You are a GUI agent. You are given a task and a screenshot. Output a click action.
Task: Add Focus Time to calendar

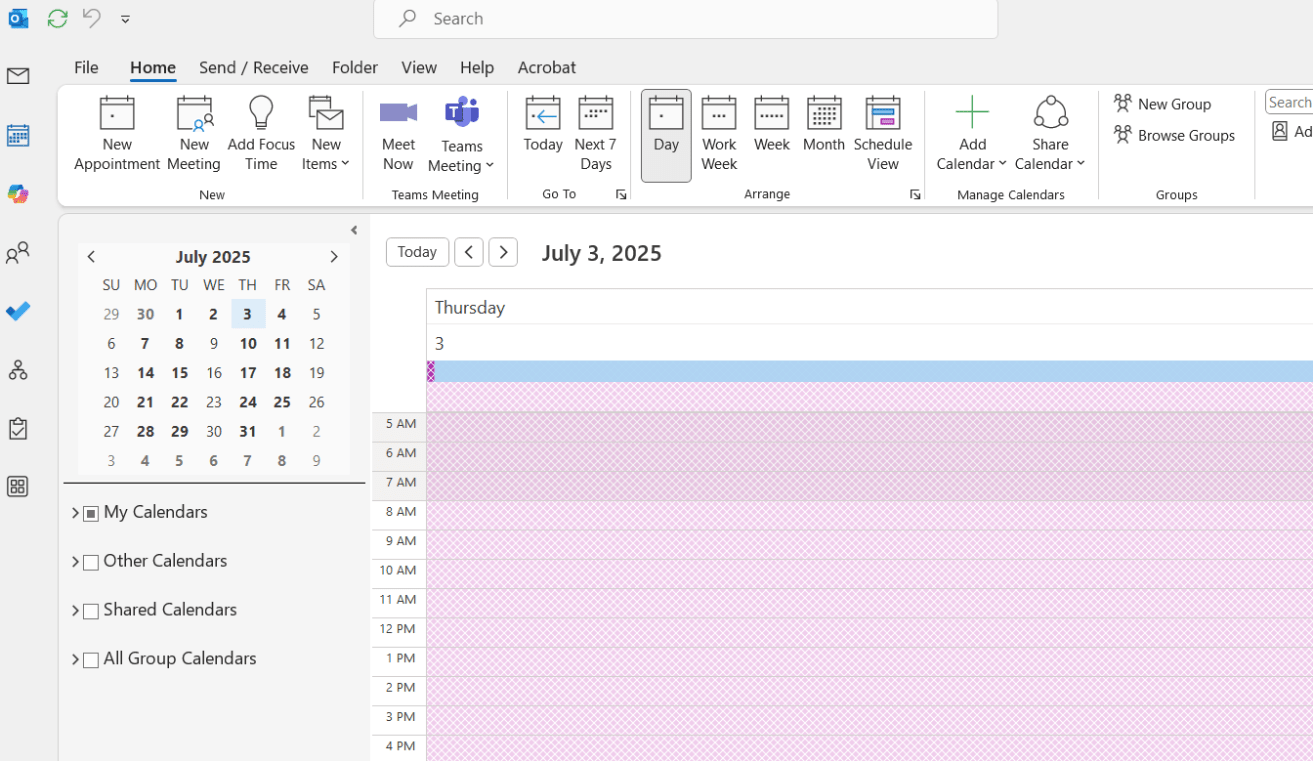click(261, 134)
